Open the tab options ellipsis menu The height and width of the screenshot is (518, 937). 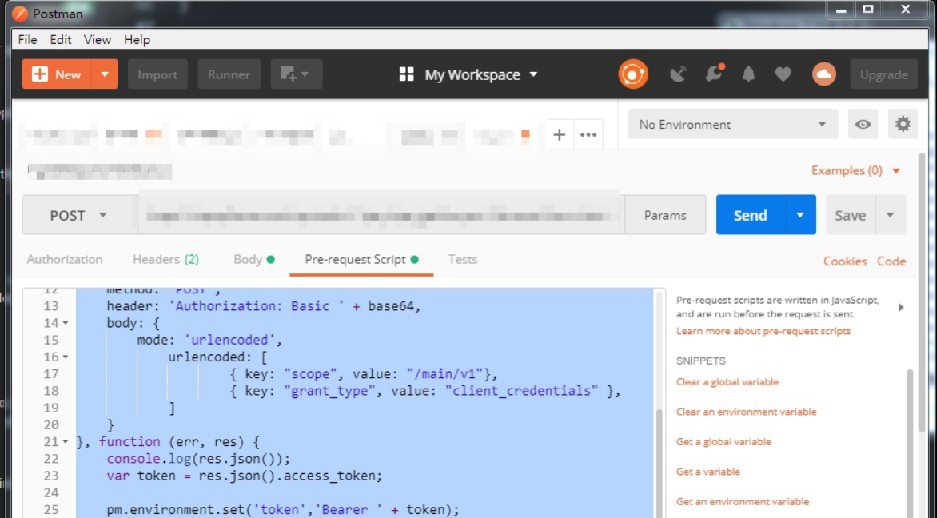pyautogui.click(x=588, y=134)
